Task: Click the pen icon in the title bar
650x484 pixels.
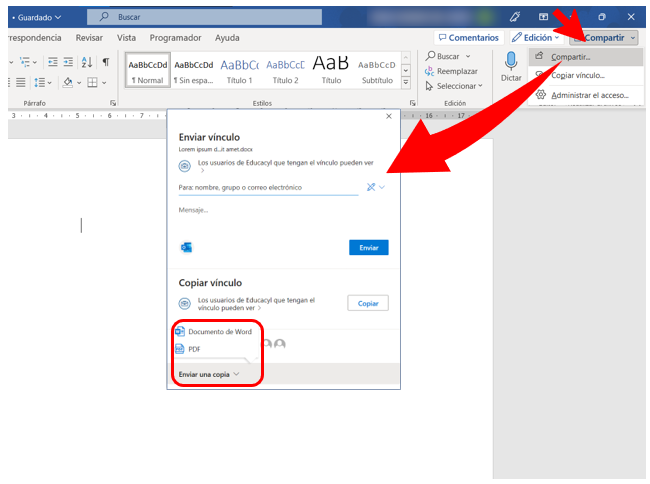Action: point(515,17)
